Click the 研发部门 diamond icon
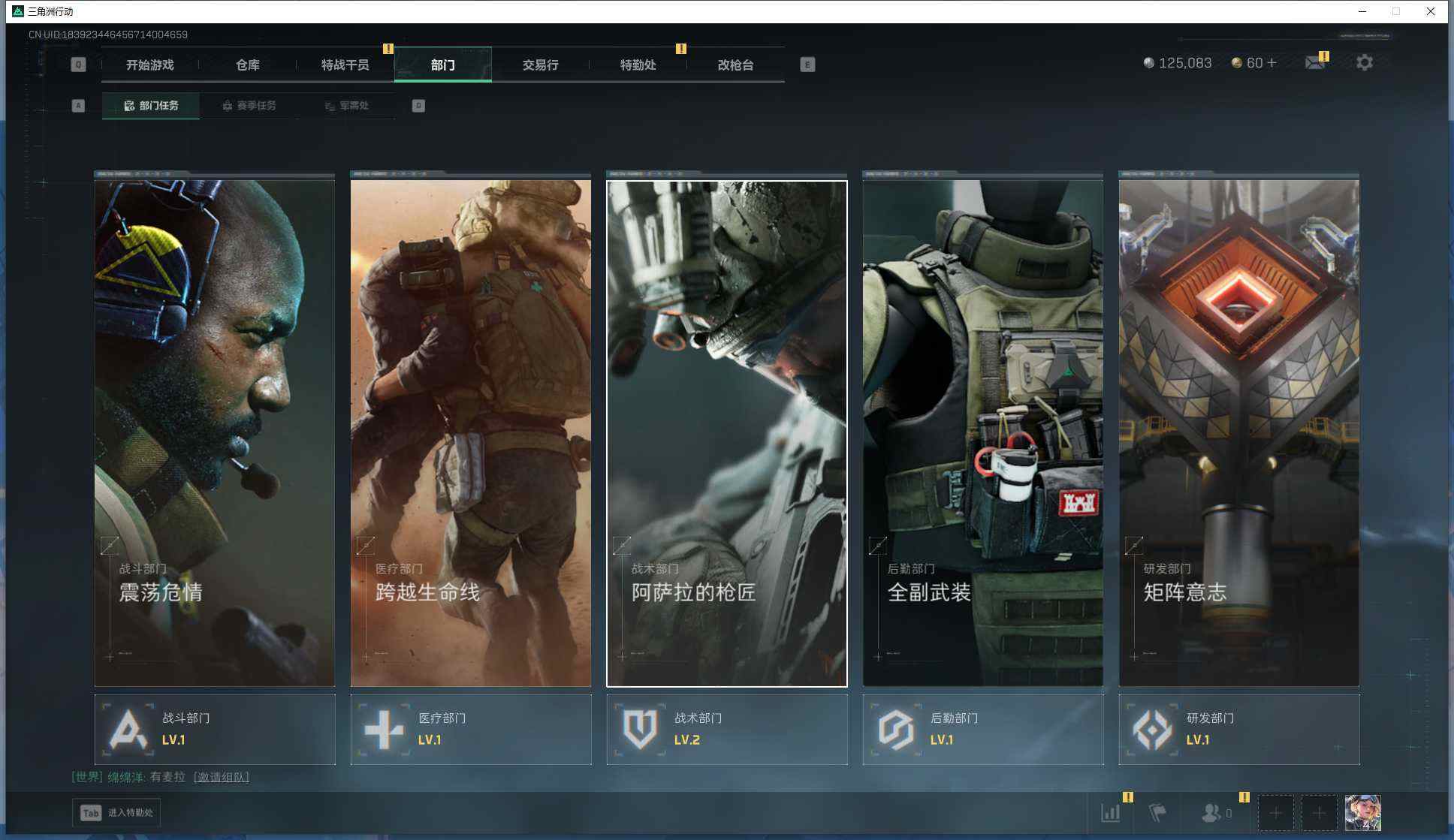Viewport: 1454px width, 840px height. click(x=1152, y=729)
